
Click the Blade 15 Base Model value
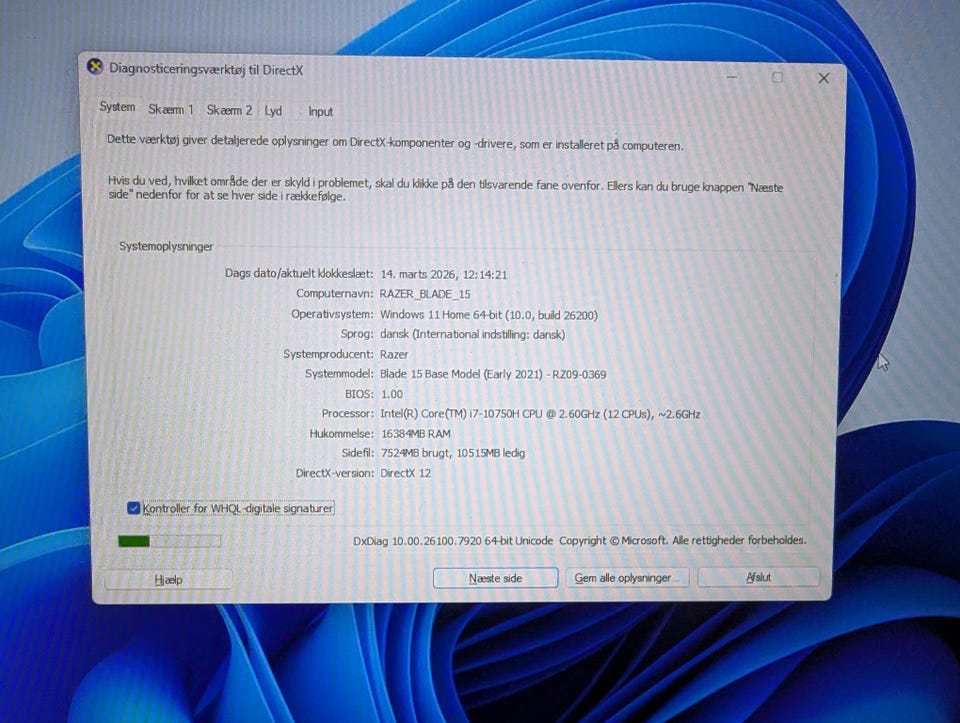tap(493, 374)
